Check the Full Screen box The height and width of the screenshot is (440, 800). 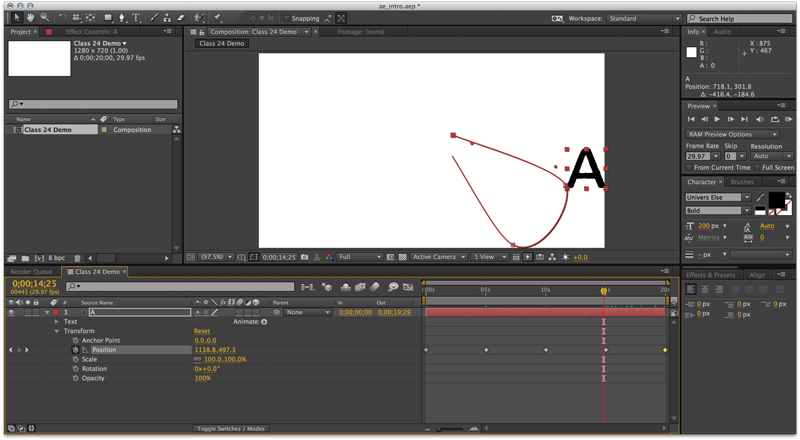click(757, 167)
